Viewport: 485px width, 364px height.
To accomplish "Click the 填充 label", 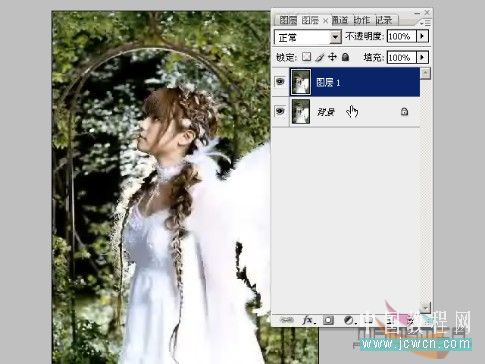I will tap(374, 57).
